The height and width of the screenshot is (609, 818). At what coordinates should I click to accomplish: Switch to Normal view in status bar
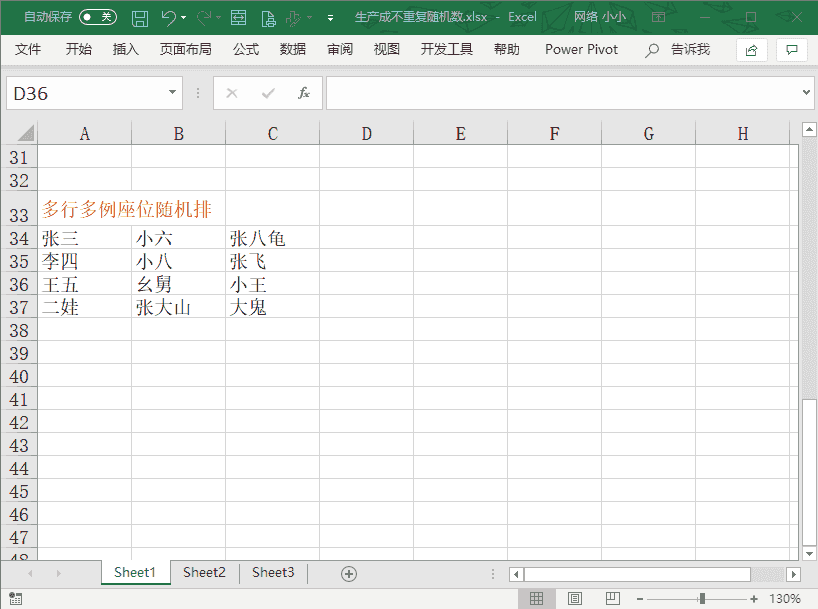[537, 598]
